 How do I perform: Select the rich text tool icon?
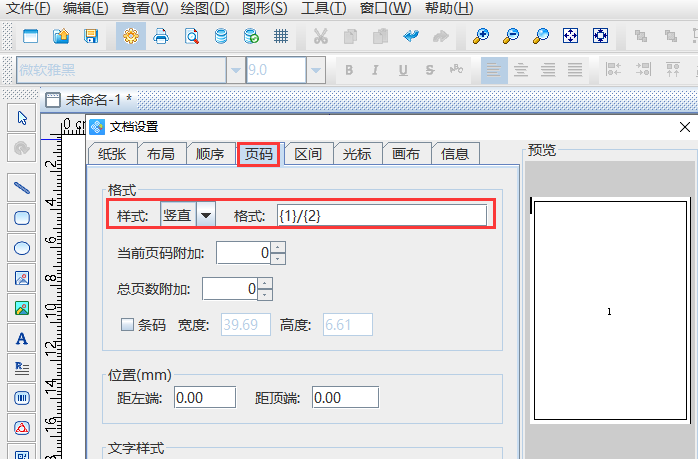tap(22, 368)
